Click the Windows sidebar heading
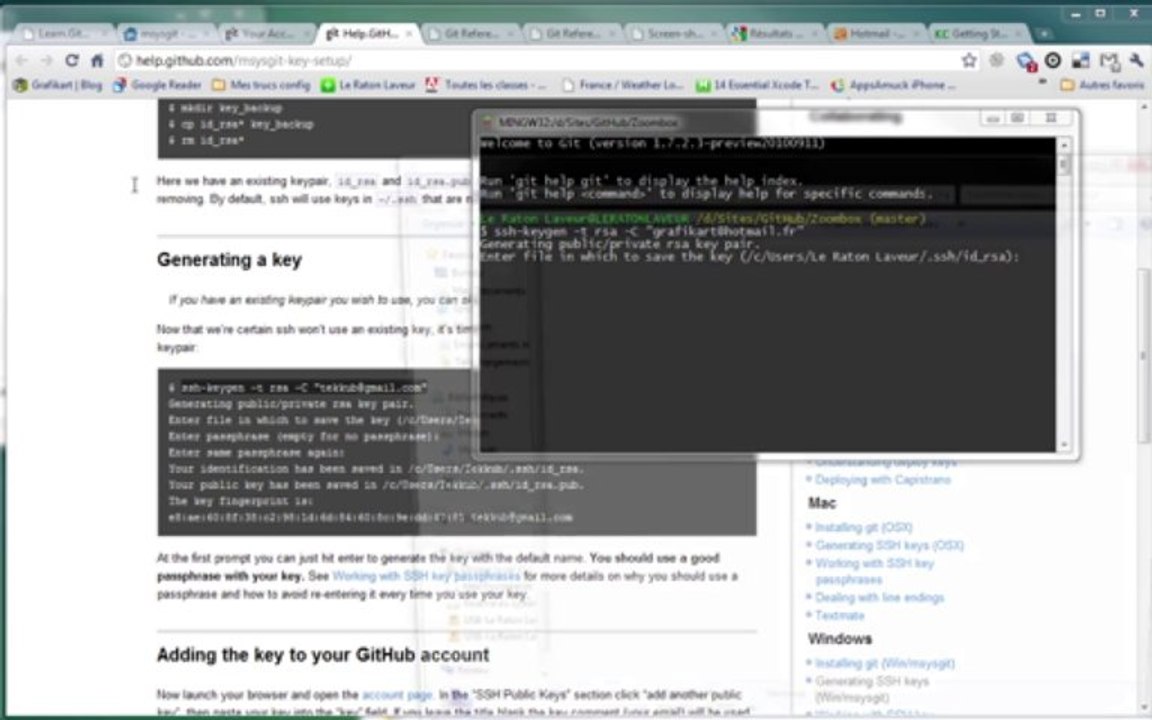1152x720 pixels. tap(840, 638)
